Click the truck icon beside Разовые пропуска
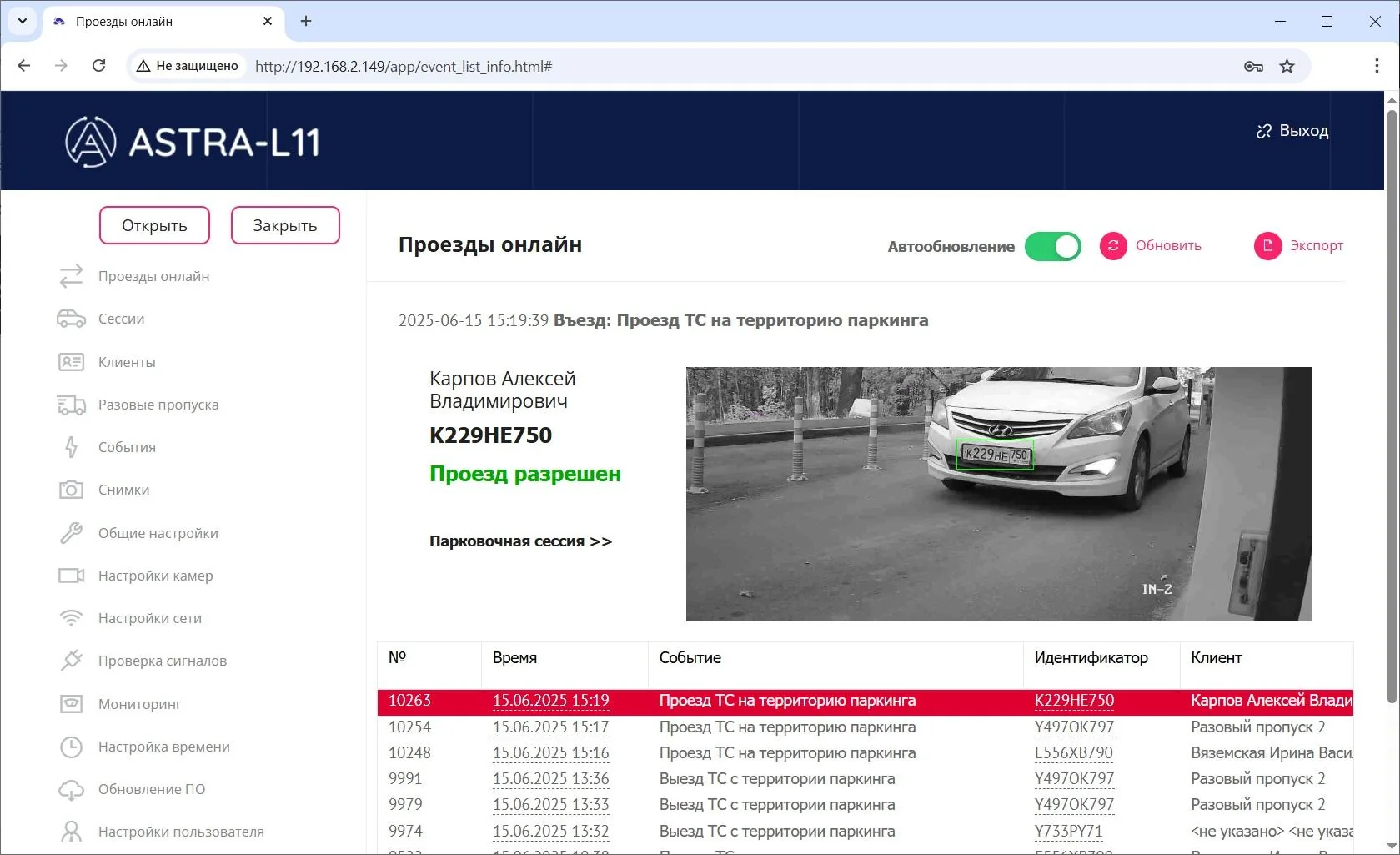 71,405
